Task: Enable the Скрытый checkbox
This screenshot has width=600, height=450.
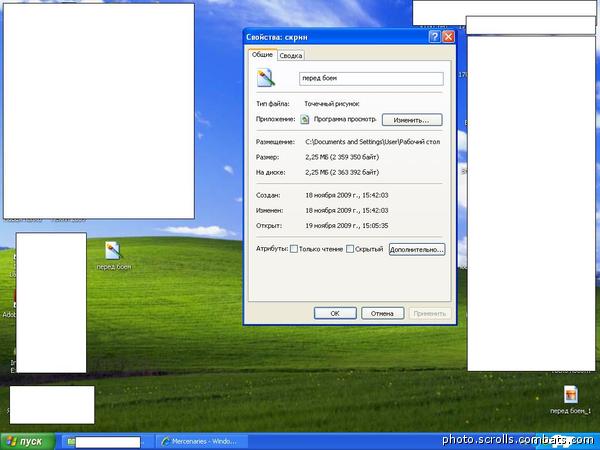Action: pyautogui.click(x=350, y=249)
